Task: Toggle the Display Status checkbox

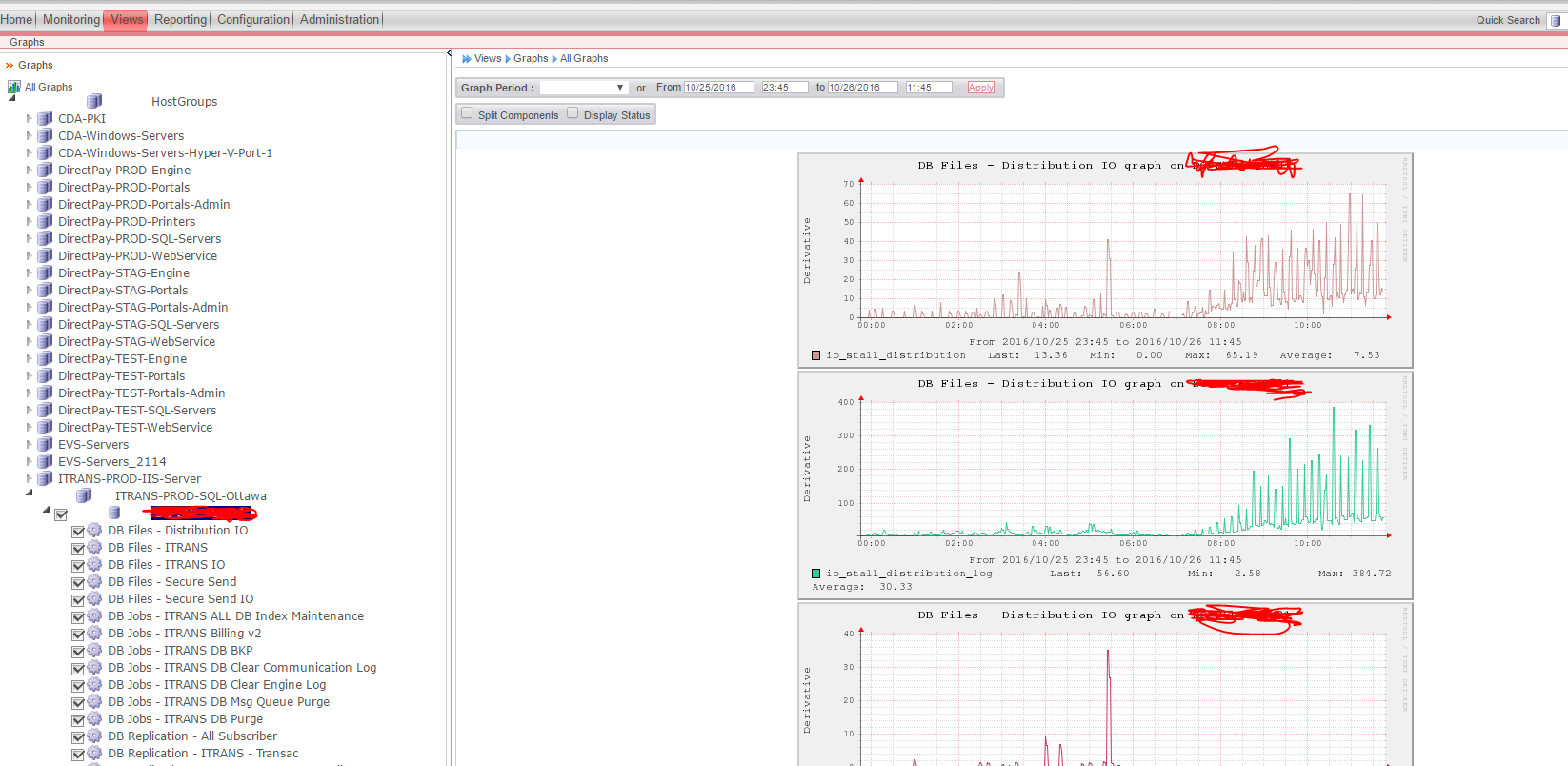Action: 573,113
